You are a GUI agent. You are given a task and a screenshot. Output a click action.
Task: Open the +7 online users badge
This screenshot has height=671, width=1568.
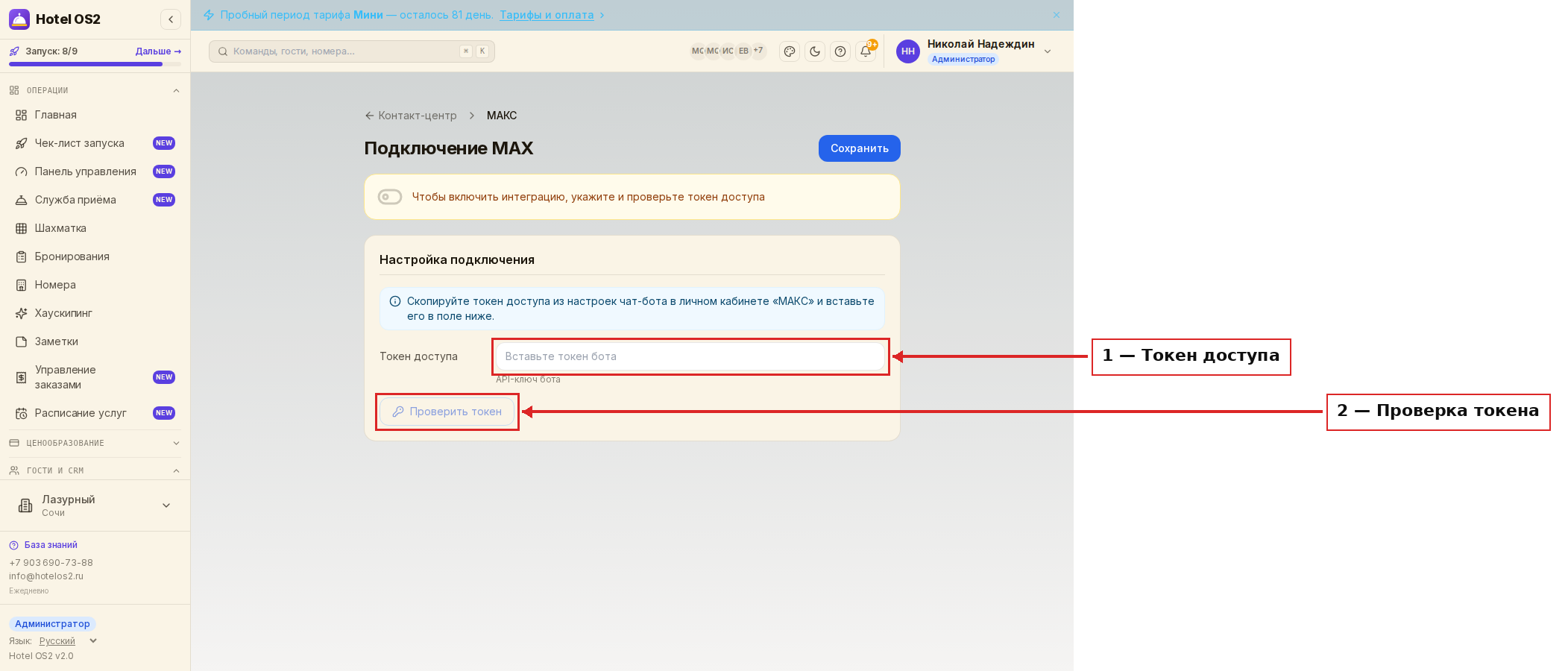coord(758,51)
